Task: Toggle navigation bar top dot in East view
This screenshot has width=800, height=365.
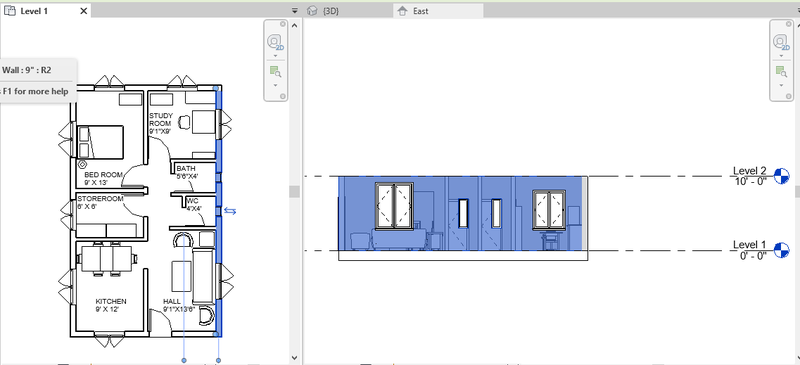Action: click(789, 24)
